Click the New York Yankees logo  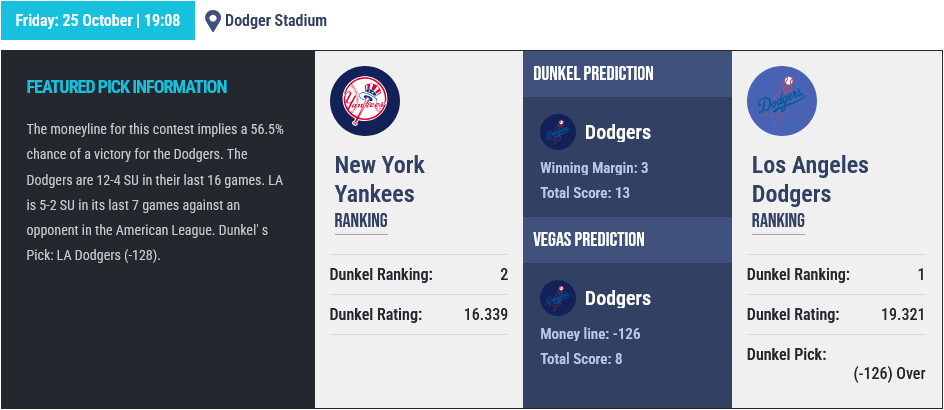365,101
